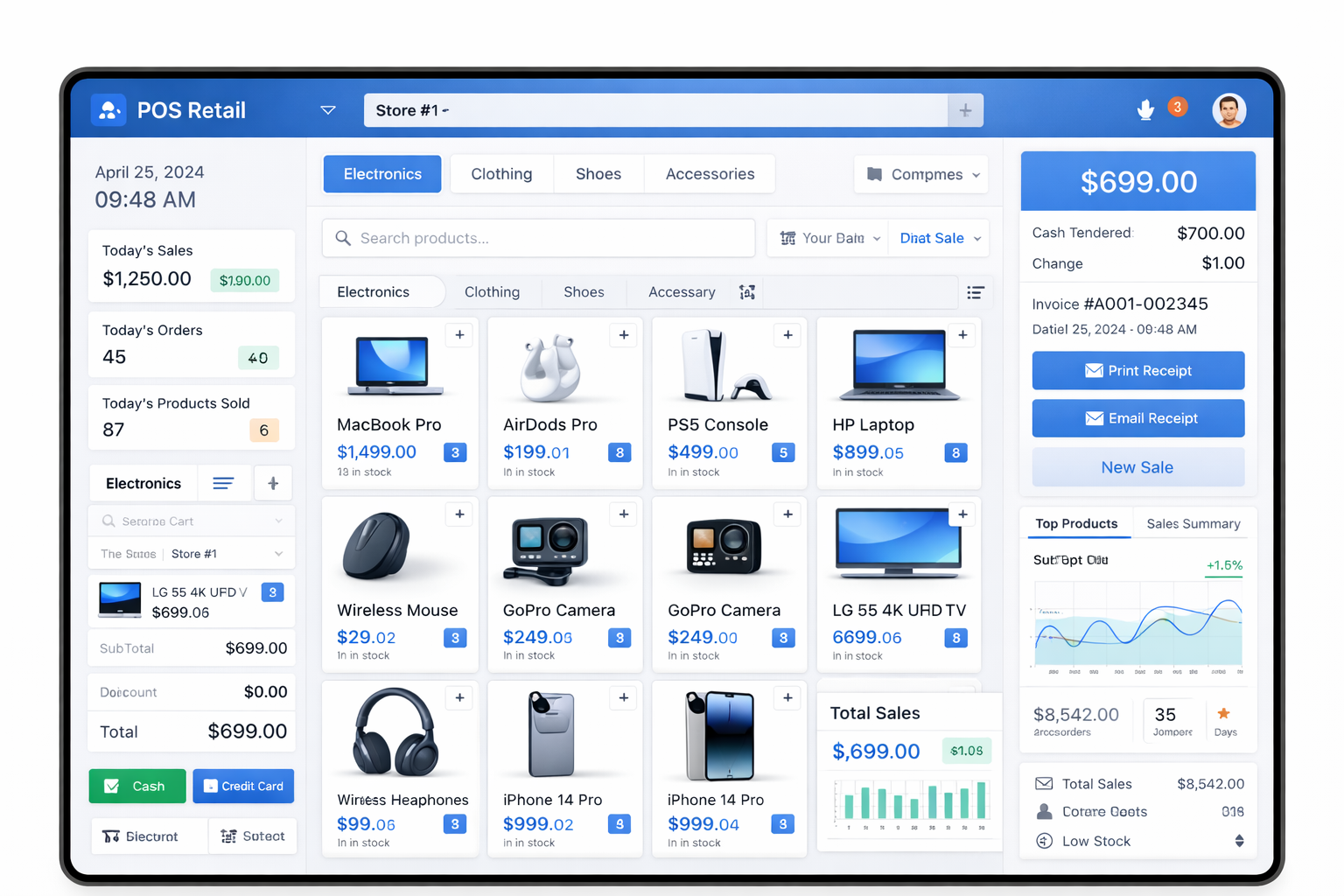The image size is (1344, 896).
Task: Click the $1,250.00 Today's Sales value
Action: [x=147, y=279]
